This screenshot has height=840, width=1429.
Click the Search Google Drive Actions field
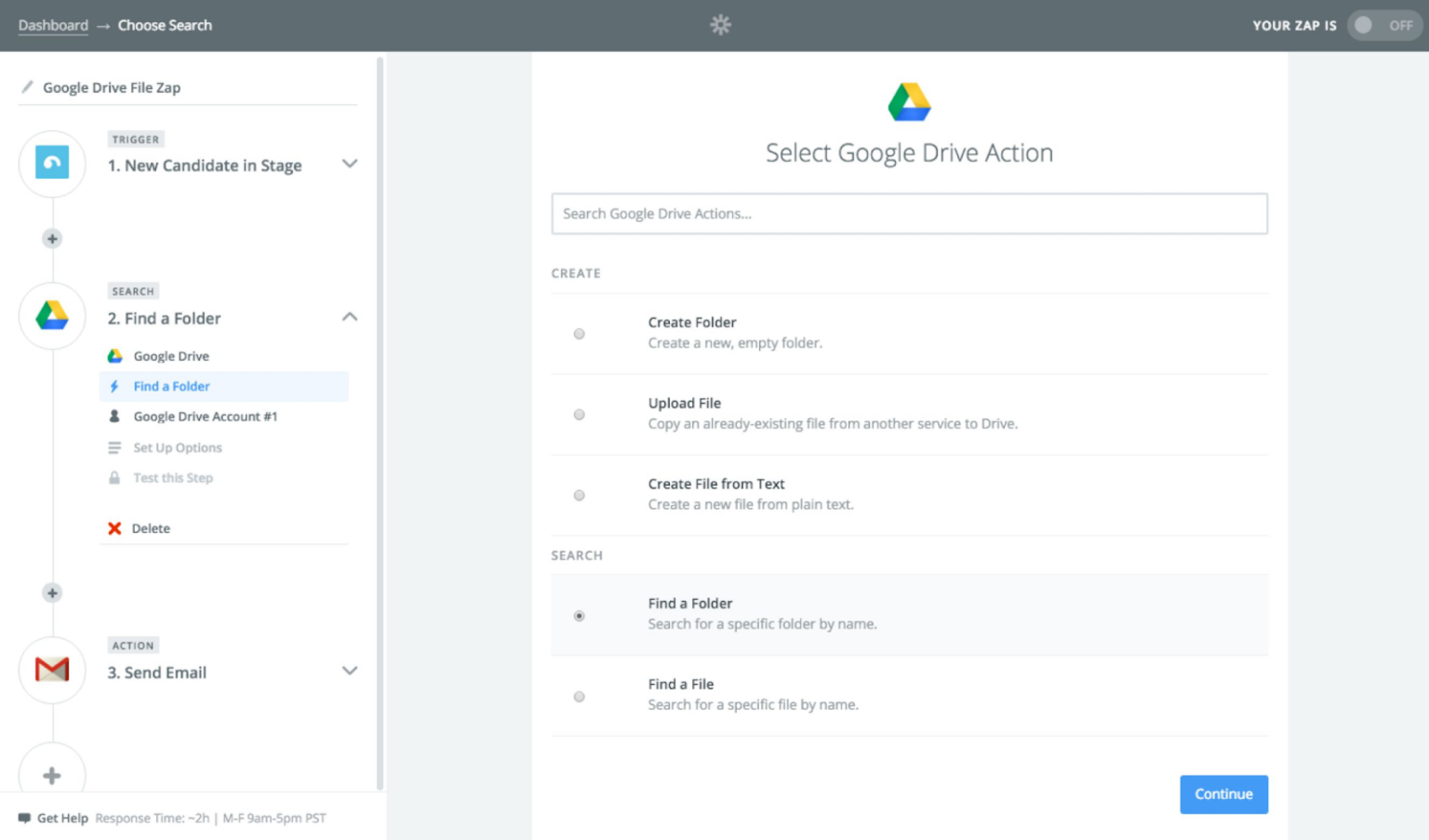[x=909, y=214]
